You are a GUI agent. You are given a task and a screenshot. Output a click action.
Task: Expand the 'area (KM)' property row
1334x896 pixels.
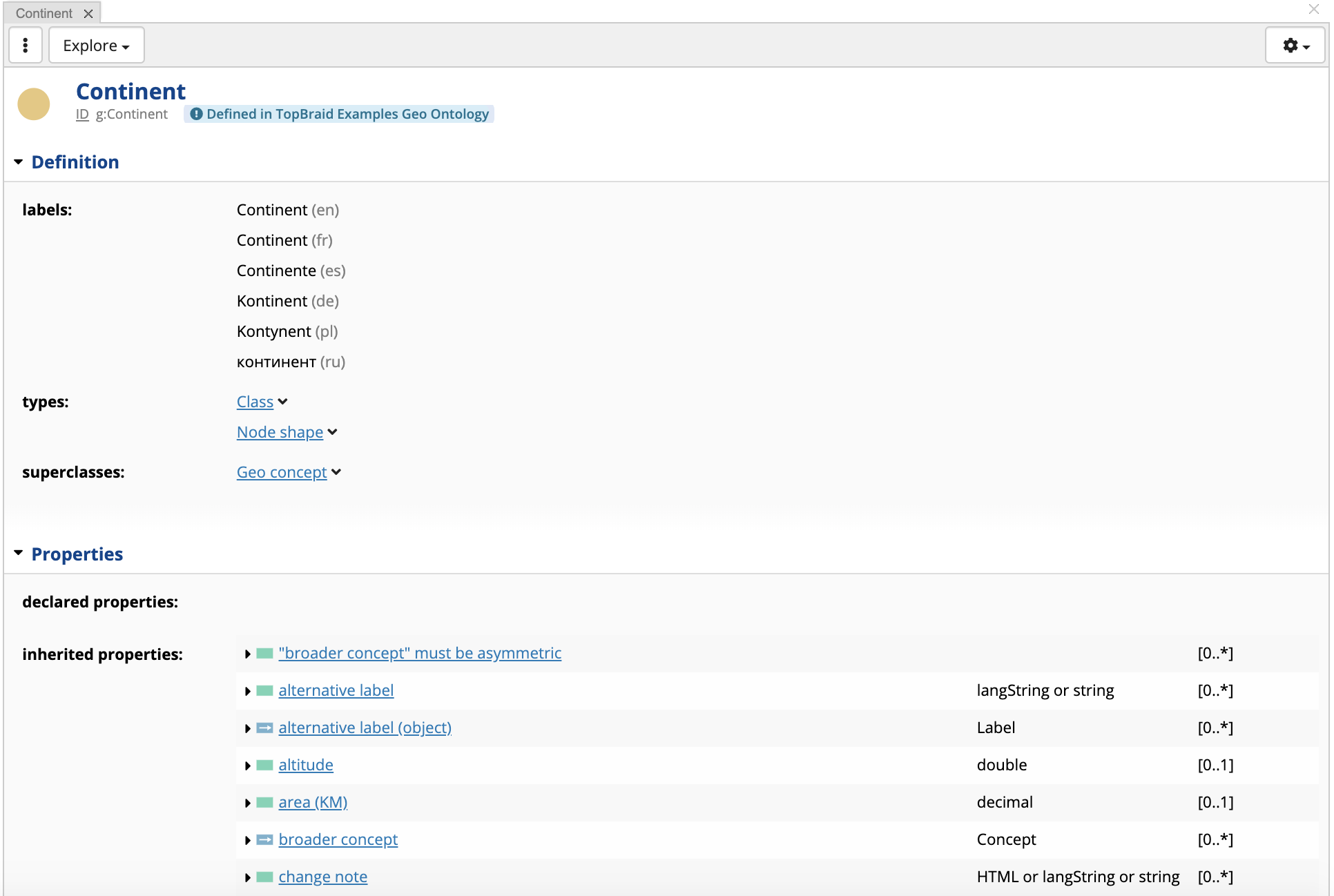(x=247, y=802)
